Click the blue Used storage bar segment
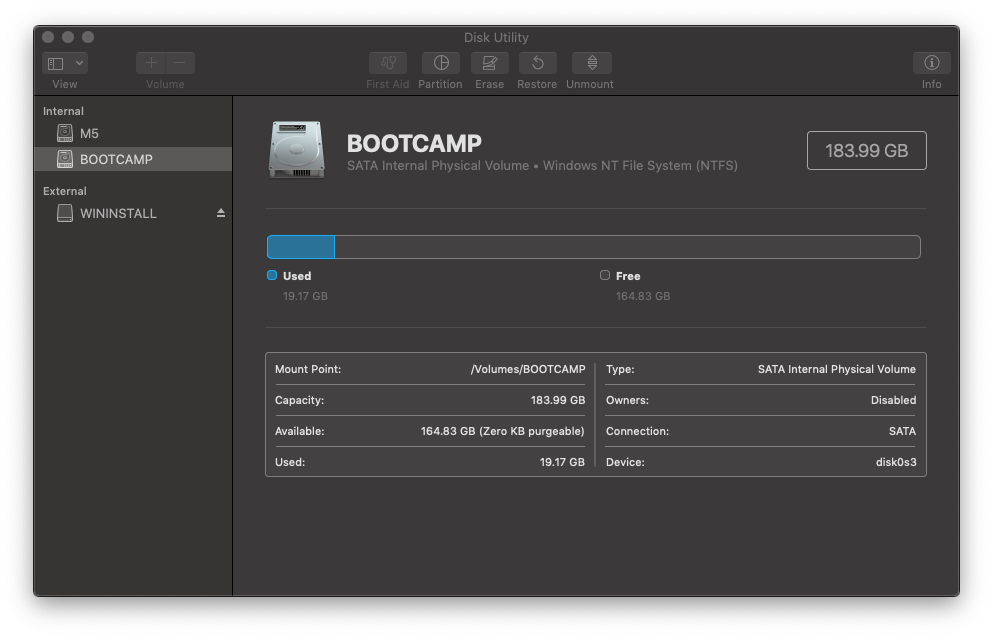Viewport: 993px width, 638px height. (301, 247)
